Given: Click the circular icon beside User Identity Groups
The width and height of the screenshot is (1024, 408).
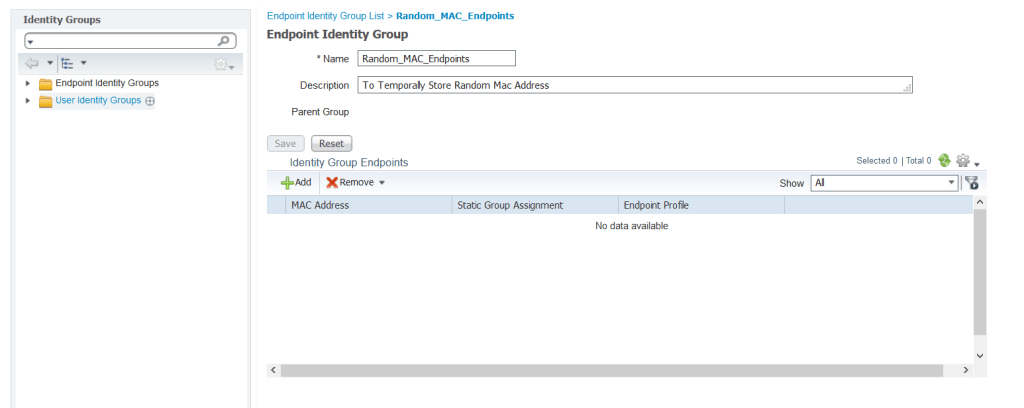Looking at the screenshot, I should coord(150,101).
